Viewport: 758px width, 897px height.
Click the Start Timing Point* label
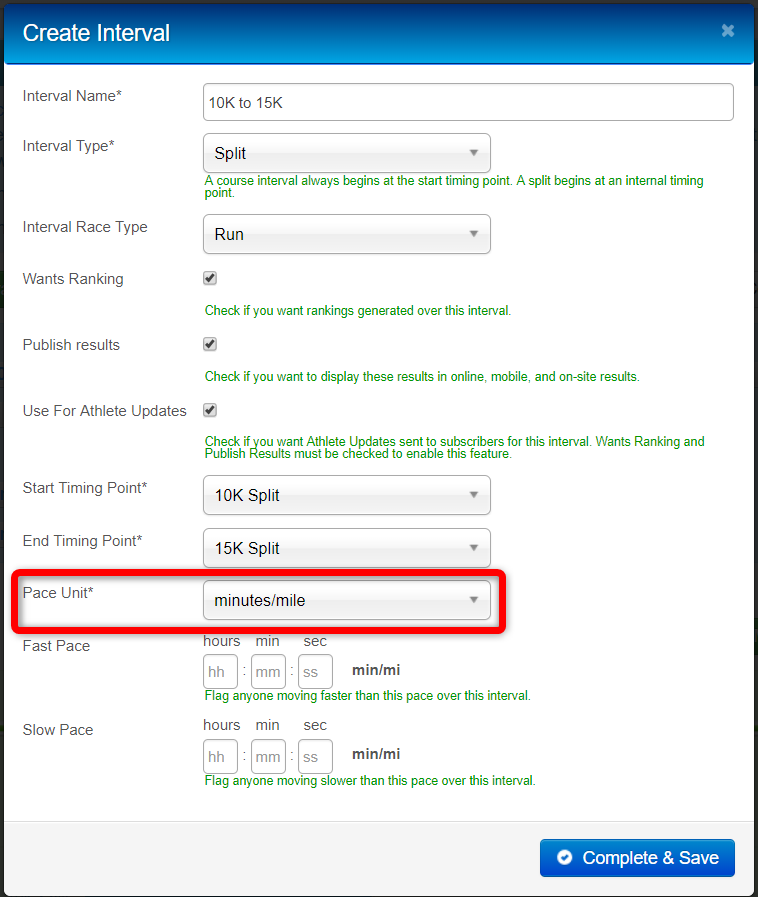85,488
